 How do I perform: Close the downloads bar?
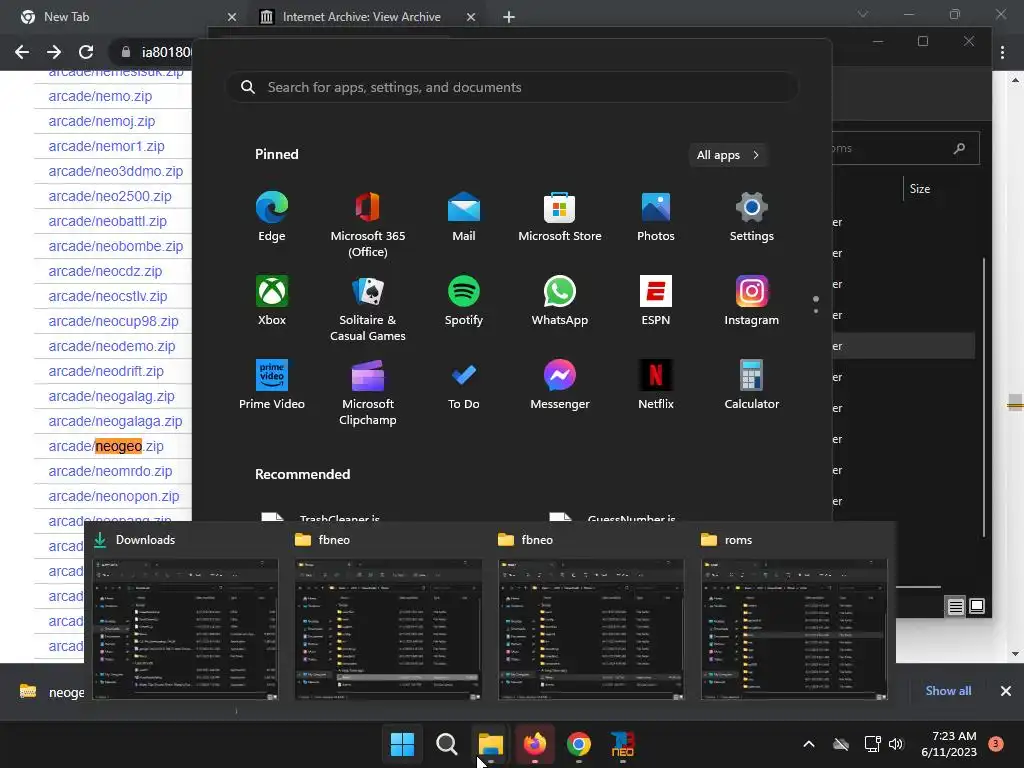click(1006, 691)
